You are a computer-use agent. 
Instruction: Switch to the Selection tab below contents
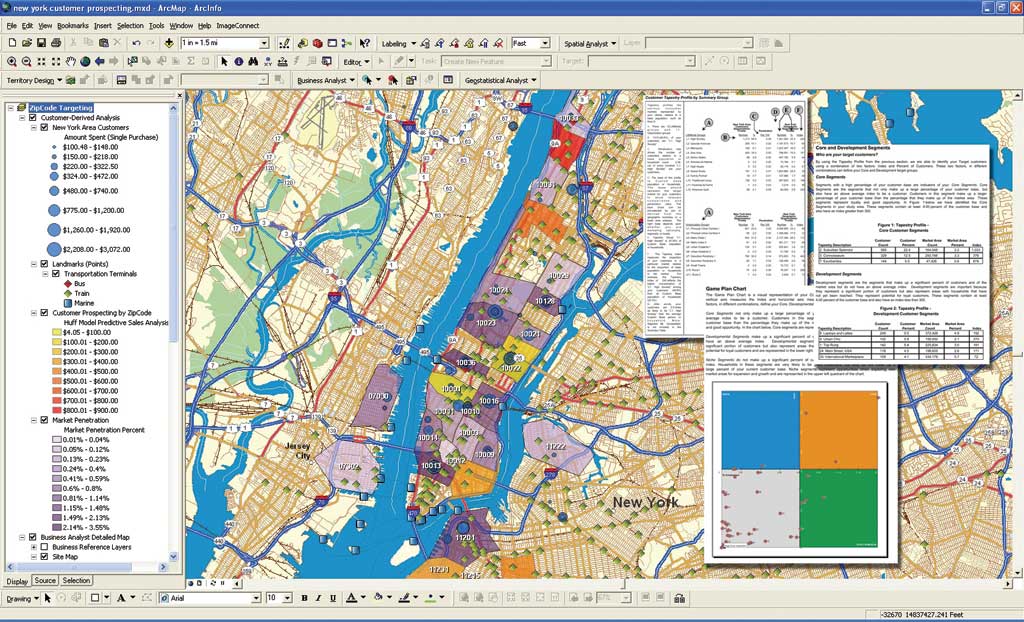(76, 580)
